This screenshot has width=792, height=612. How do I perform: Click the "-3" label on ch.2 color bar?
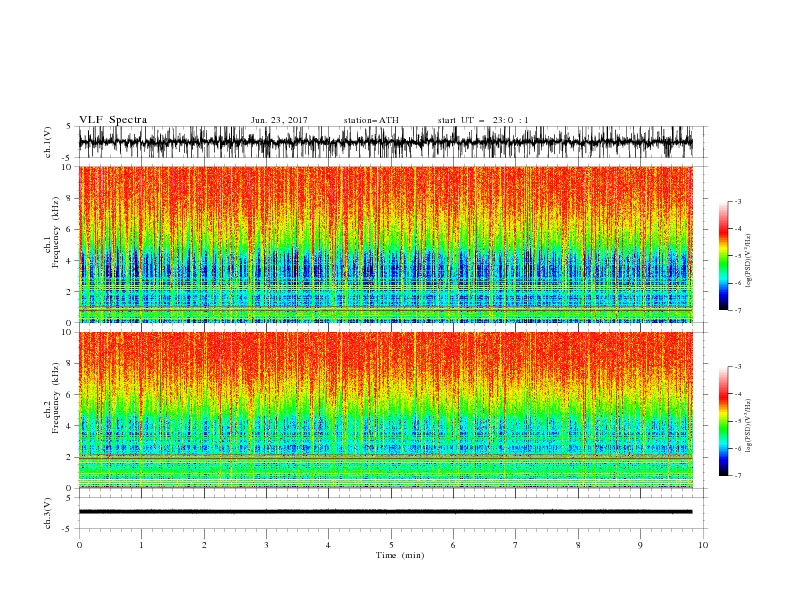point(738,367)
